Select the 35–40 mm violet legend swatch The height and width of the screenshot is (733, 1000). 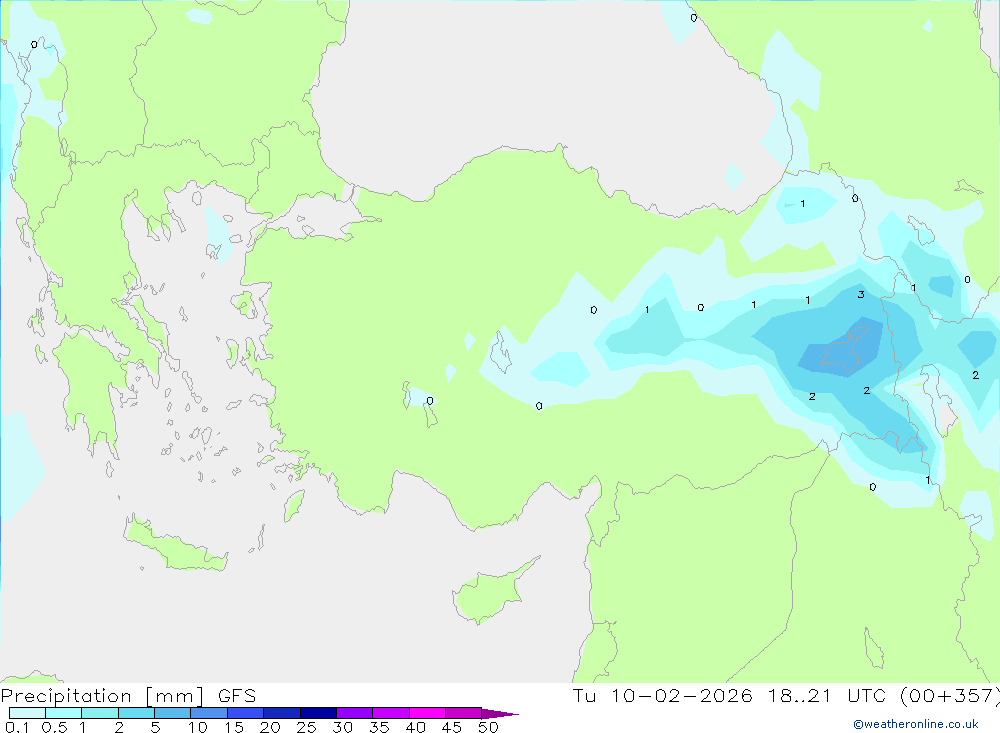[391, 713]
